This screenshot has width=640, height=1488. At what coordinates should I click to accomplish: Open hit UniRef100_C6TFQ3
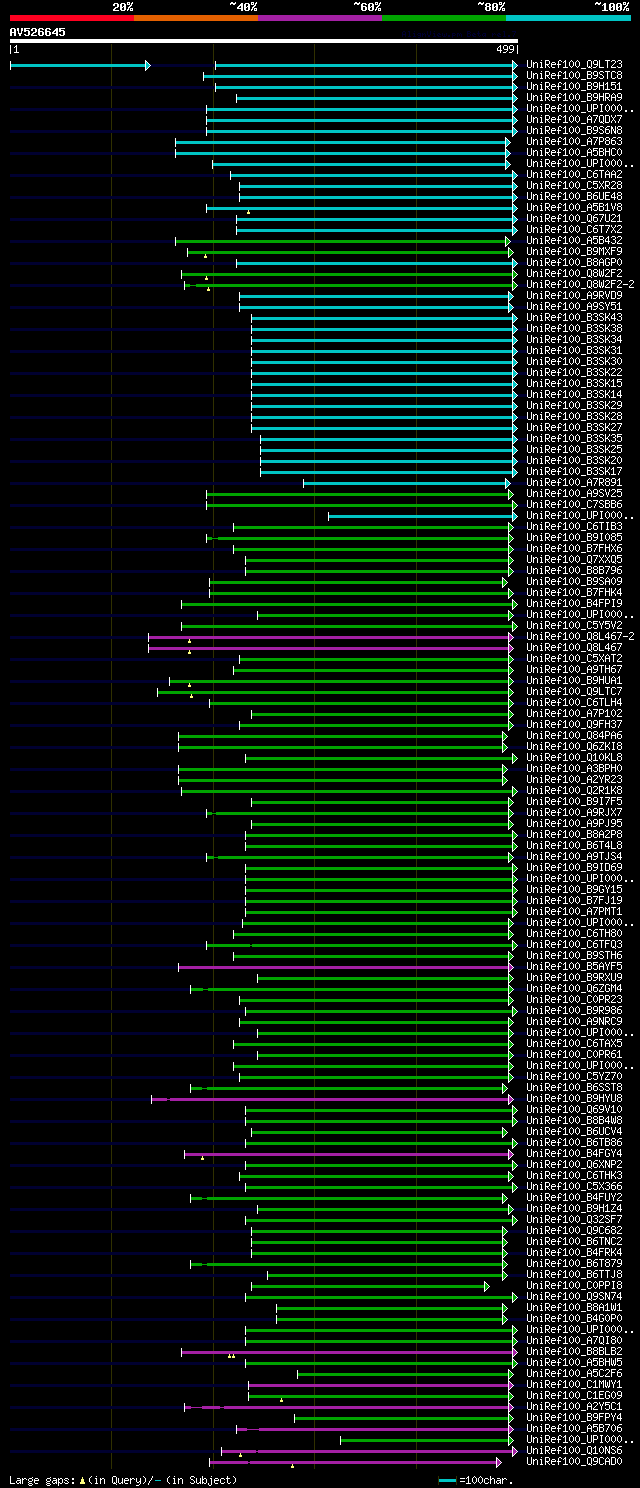(x=574, y=945)
